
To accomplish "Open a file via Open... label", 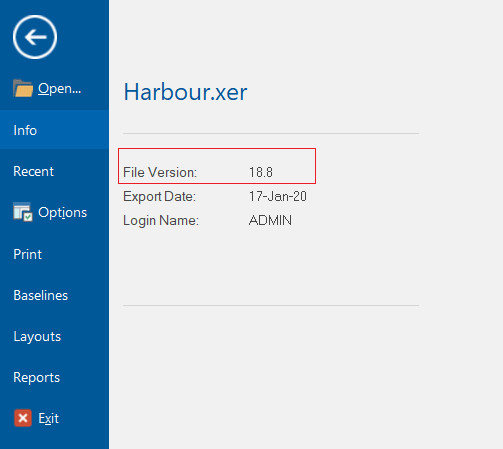I will click(x=59, y=89).
